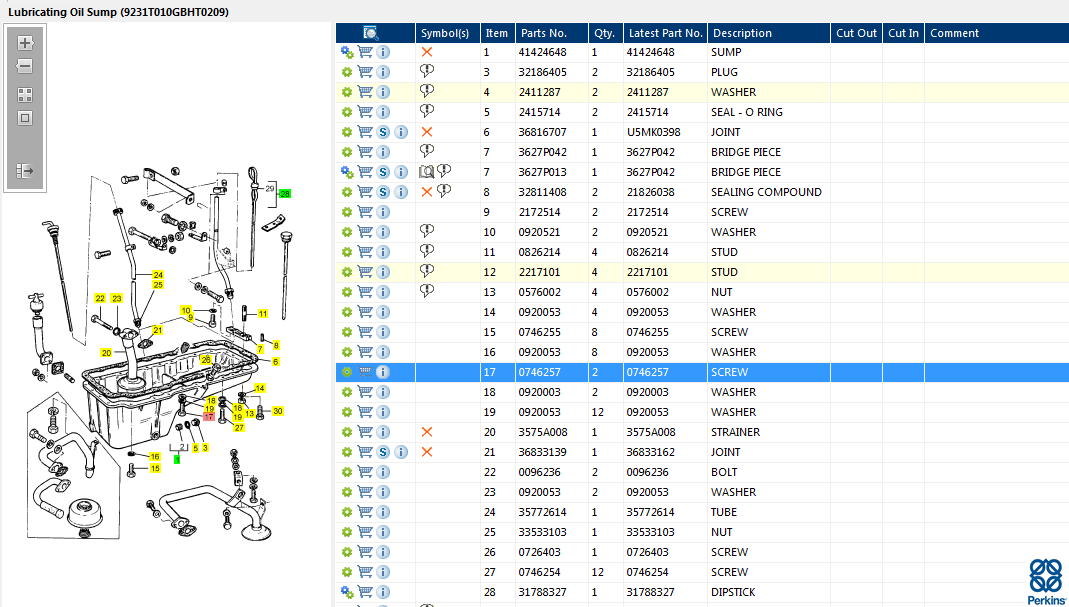Viewport: 1069px width, 607px height.
Task: Open info for PLUG 32186405
Action: (383, 72)
